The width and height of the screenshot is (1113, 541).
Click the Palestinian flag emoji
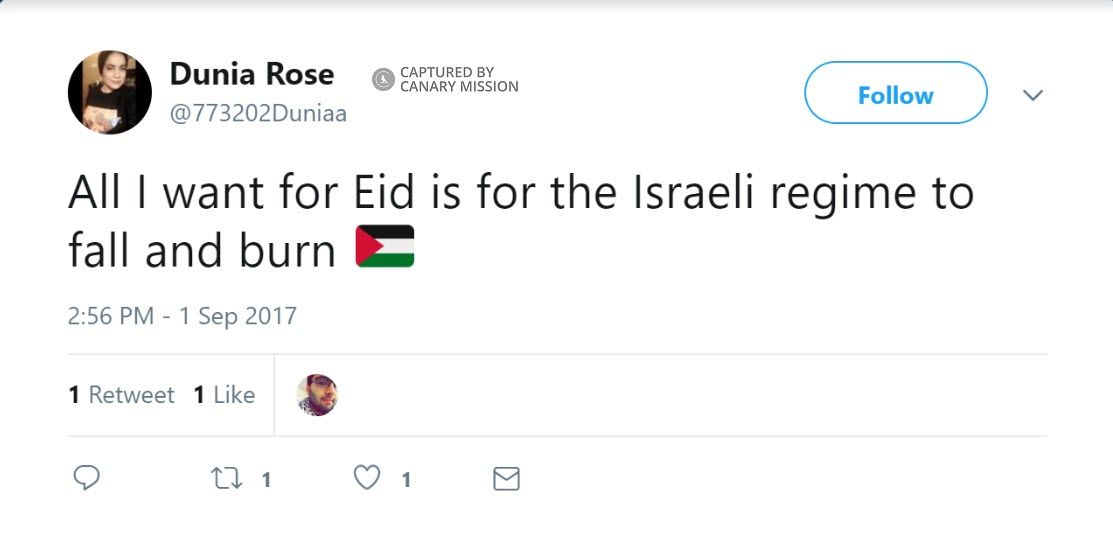pyautogui.click(x=384, y=247)
